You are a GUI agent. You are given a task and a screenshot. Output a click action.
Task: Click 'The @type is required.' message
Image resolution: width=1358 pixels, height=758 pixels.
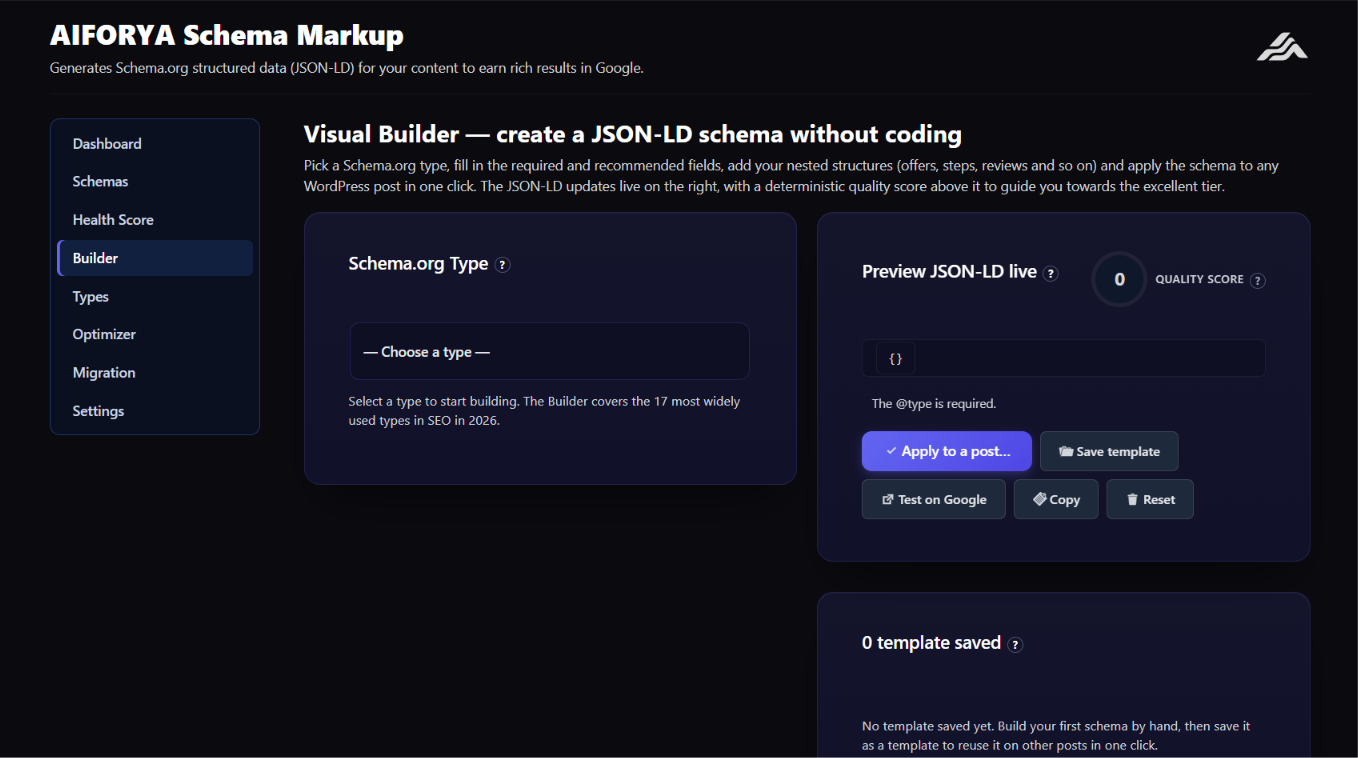point(934,404)
